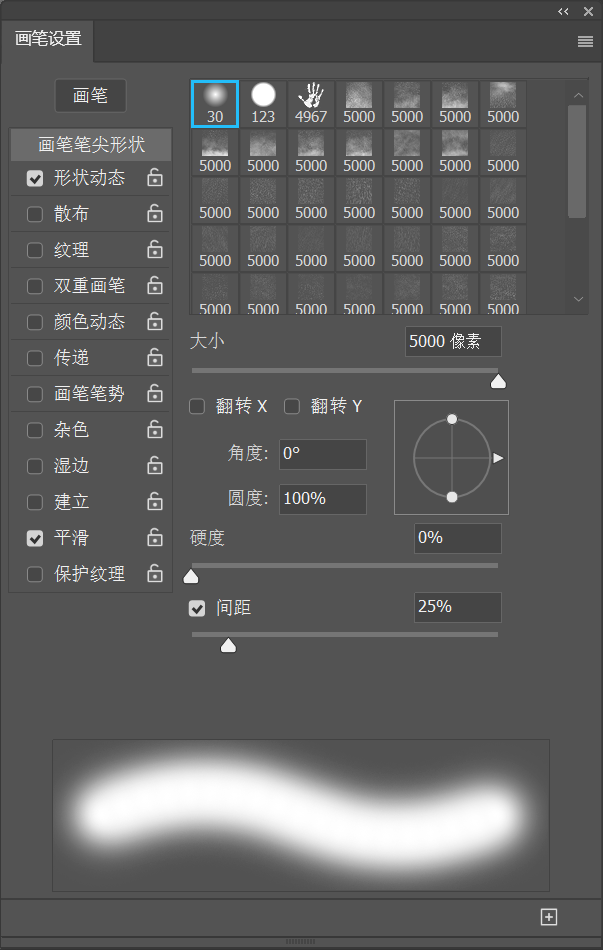This screenshot has height=950, width=603.
Task: Create new brush with plus icon
Action: [548, 917]
